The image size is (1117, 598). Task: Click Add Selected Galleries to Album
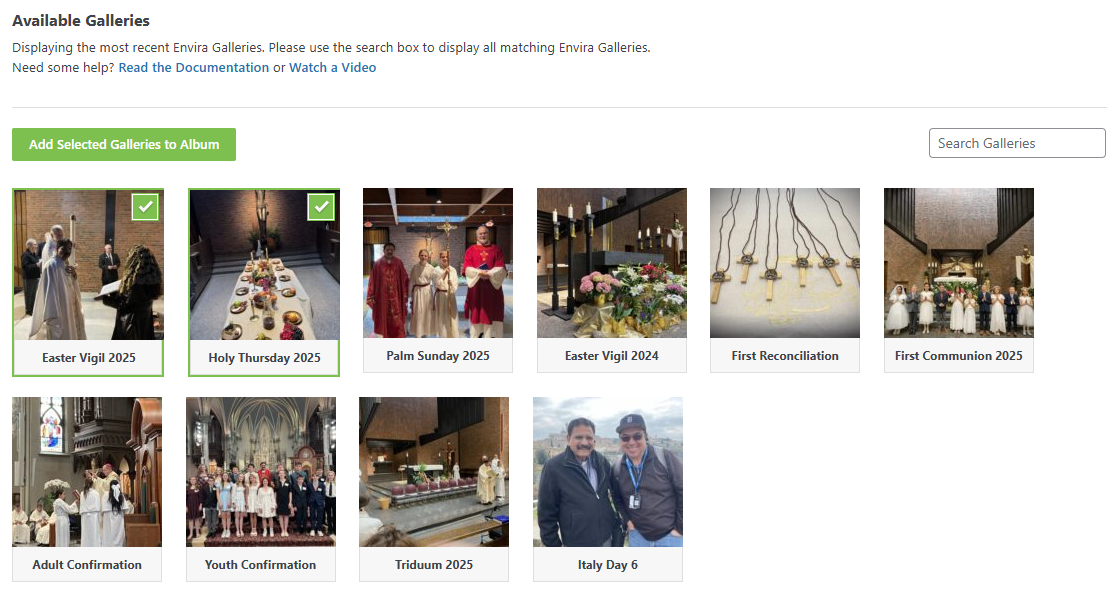click(124, 144)
